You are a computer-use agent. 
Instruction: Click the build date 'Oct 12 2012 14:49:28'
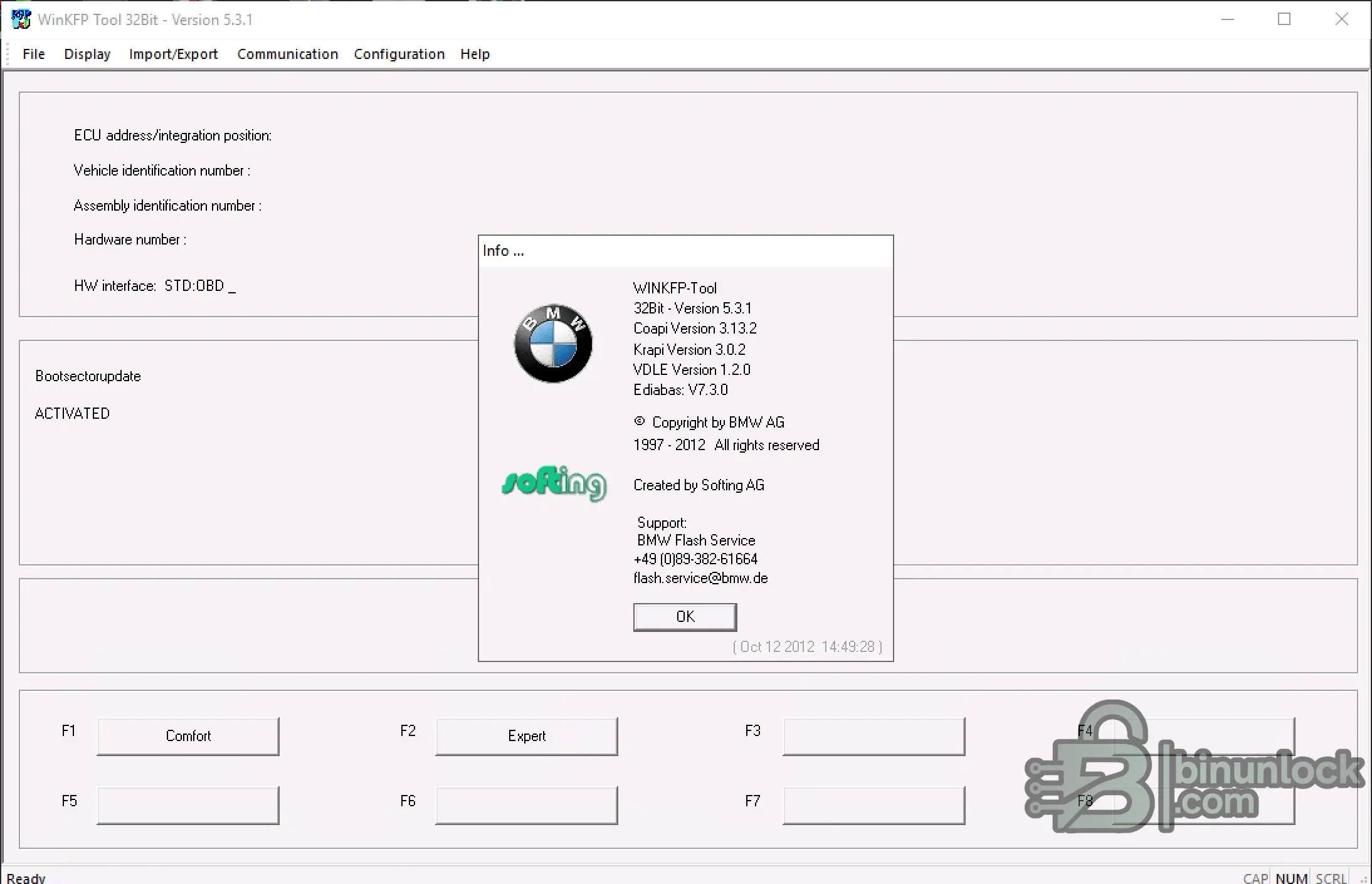point(807,647)
